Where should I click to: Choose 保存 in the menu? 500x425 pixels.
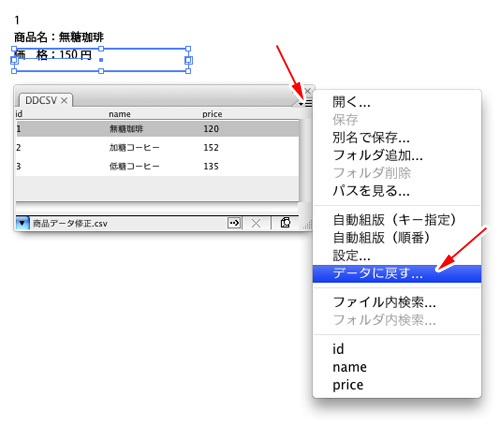345,120
